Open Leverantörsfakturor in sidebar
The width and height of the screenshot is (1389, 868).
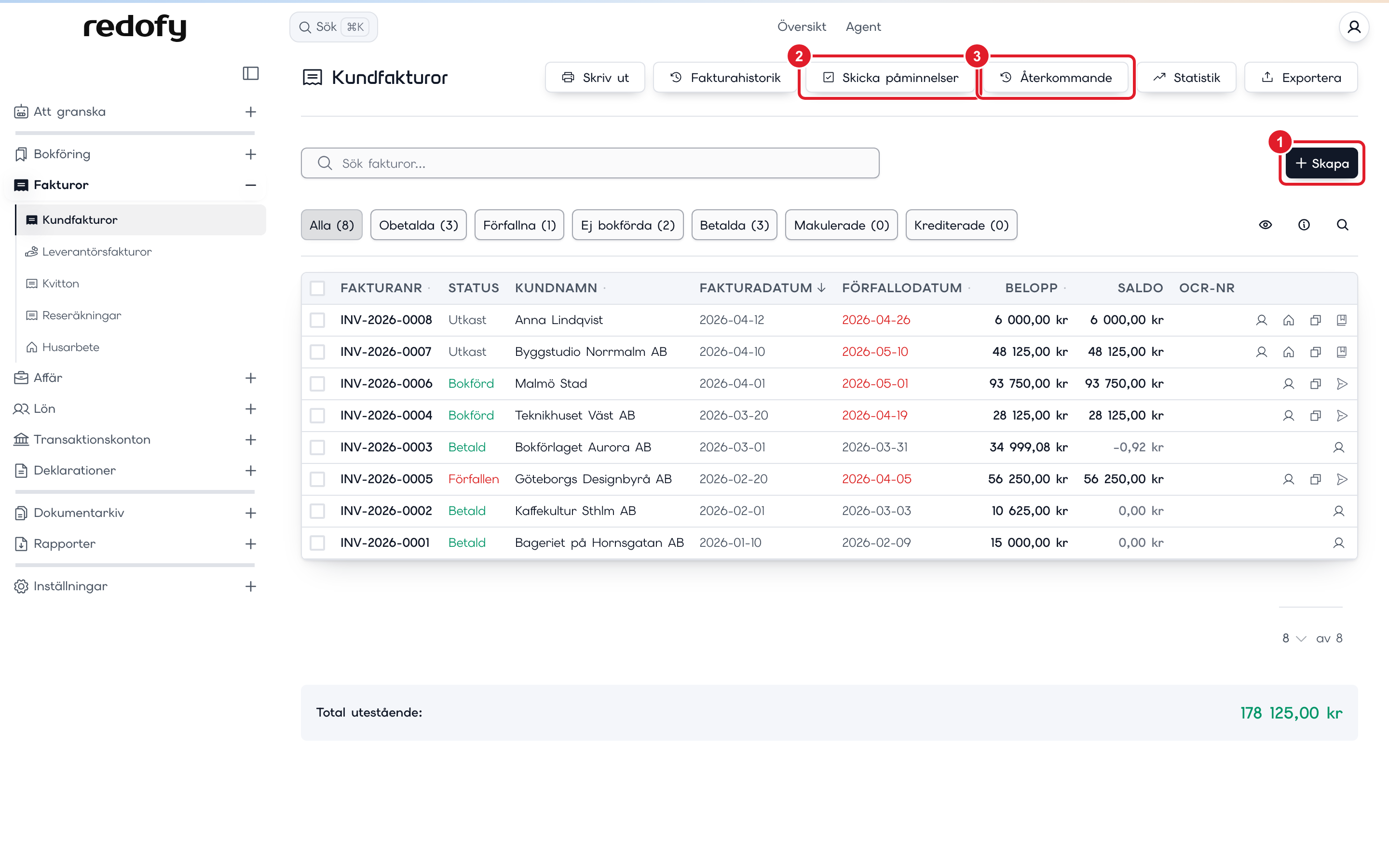point(97,252)
